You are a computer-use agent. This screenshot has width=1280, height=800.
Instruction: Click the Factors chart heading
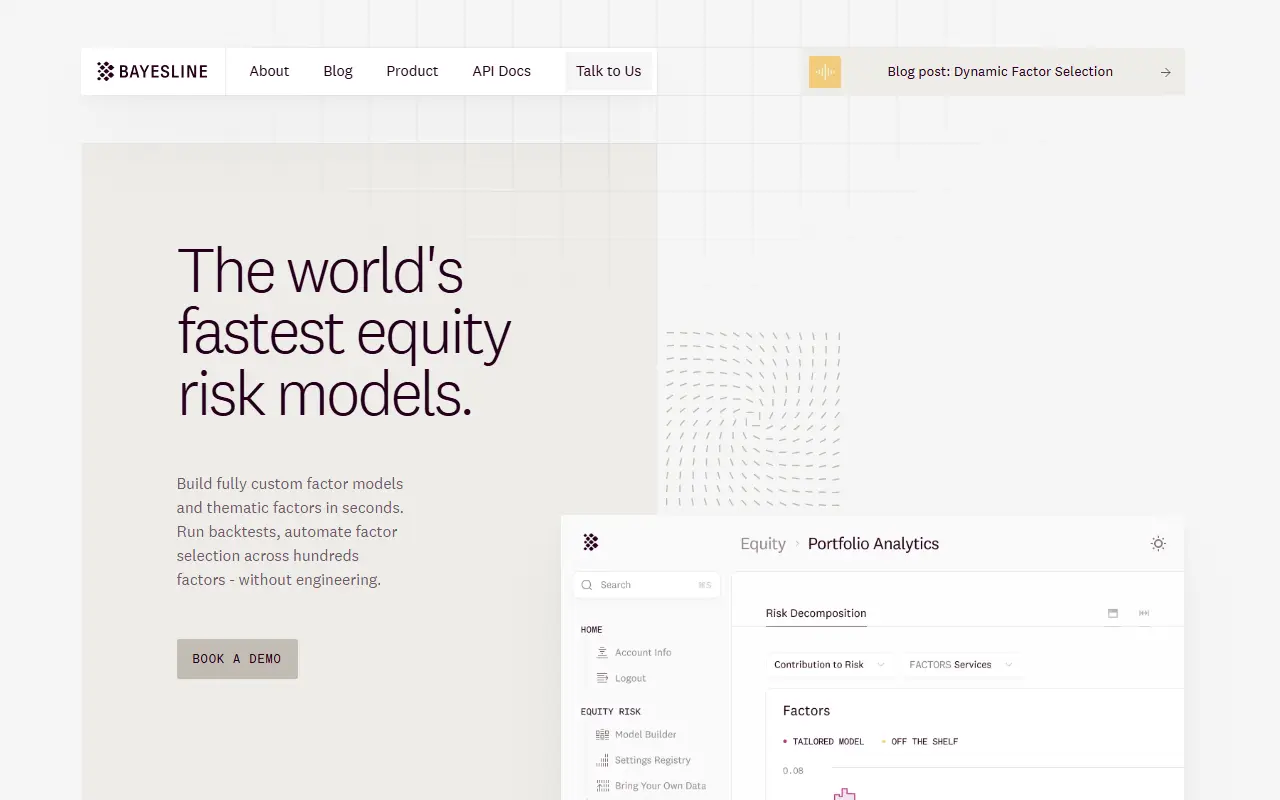806,711
